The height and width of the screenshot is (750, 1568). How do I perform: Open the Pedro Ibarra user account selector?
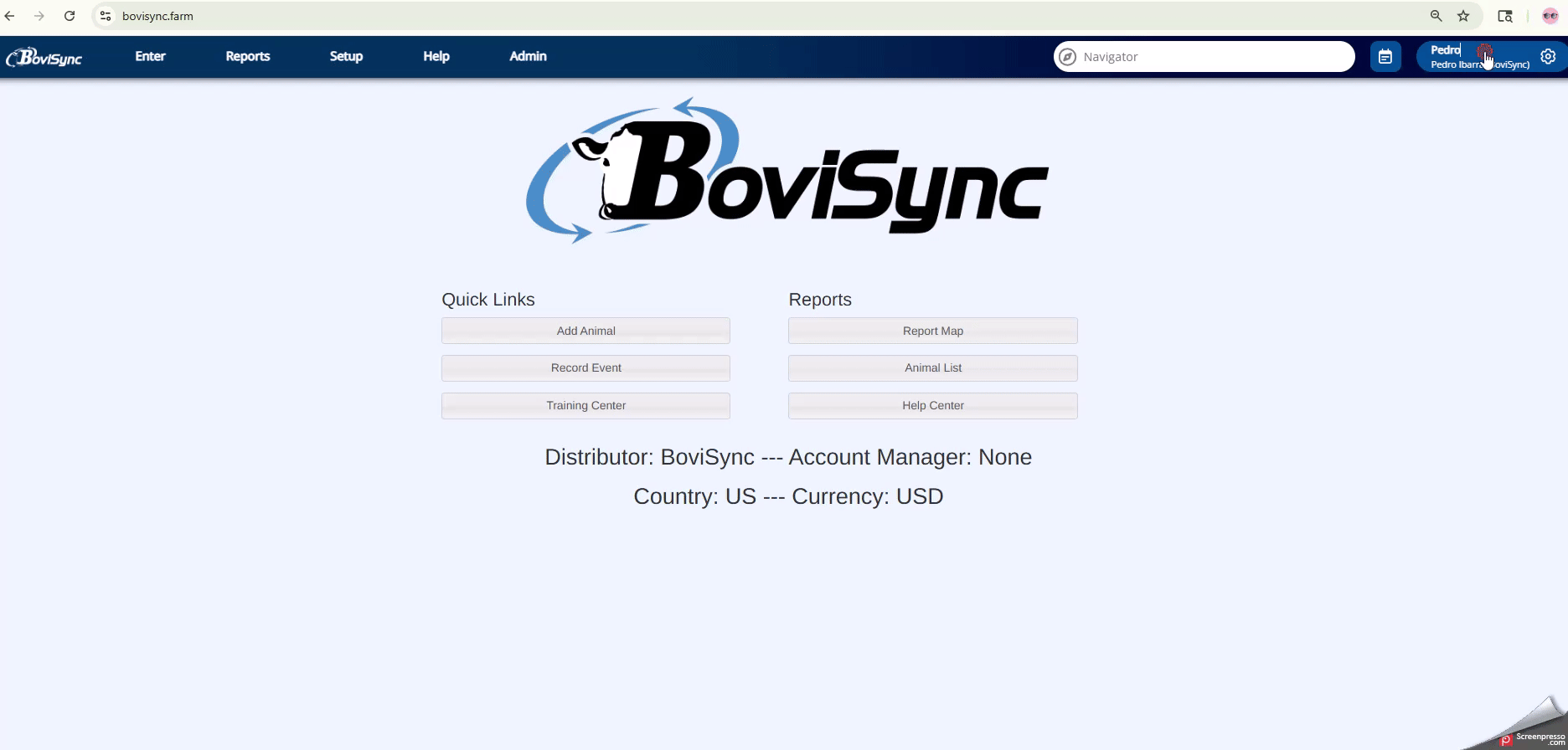(x=1478, y=57)
